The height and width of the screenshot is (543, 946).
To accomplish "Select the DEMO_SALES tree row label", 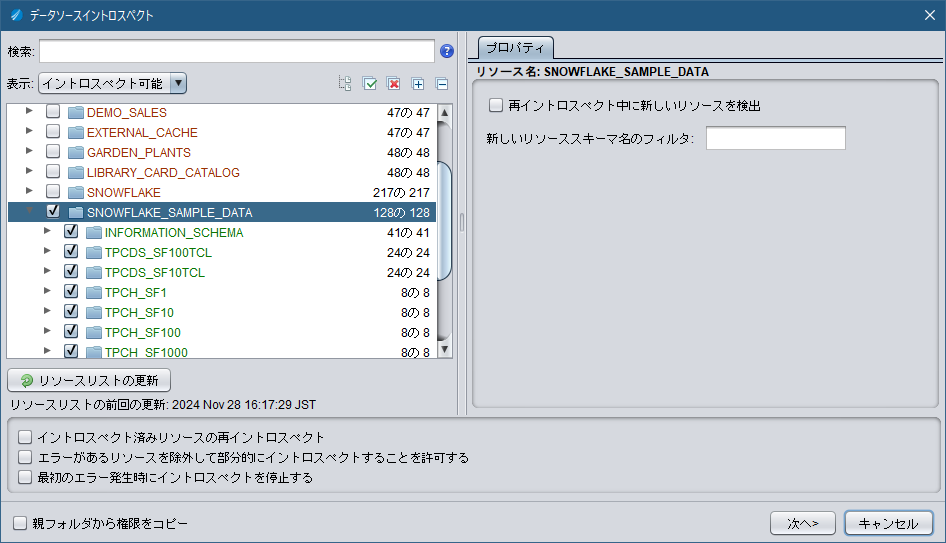I will click(x=127, y=113).
